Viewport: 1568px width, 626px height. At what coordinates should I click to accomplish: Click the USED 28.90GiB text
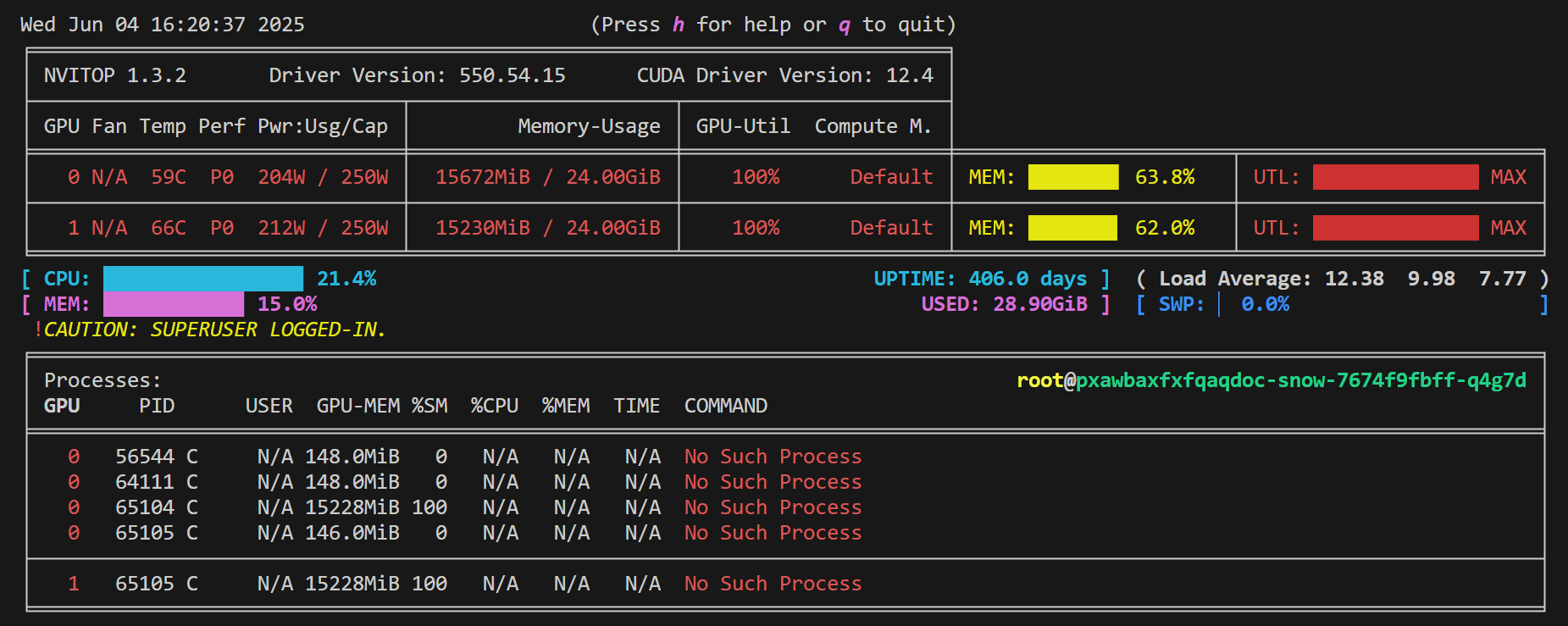pyautogui.click(x=1004, y=304)
